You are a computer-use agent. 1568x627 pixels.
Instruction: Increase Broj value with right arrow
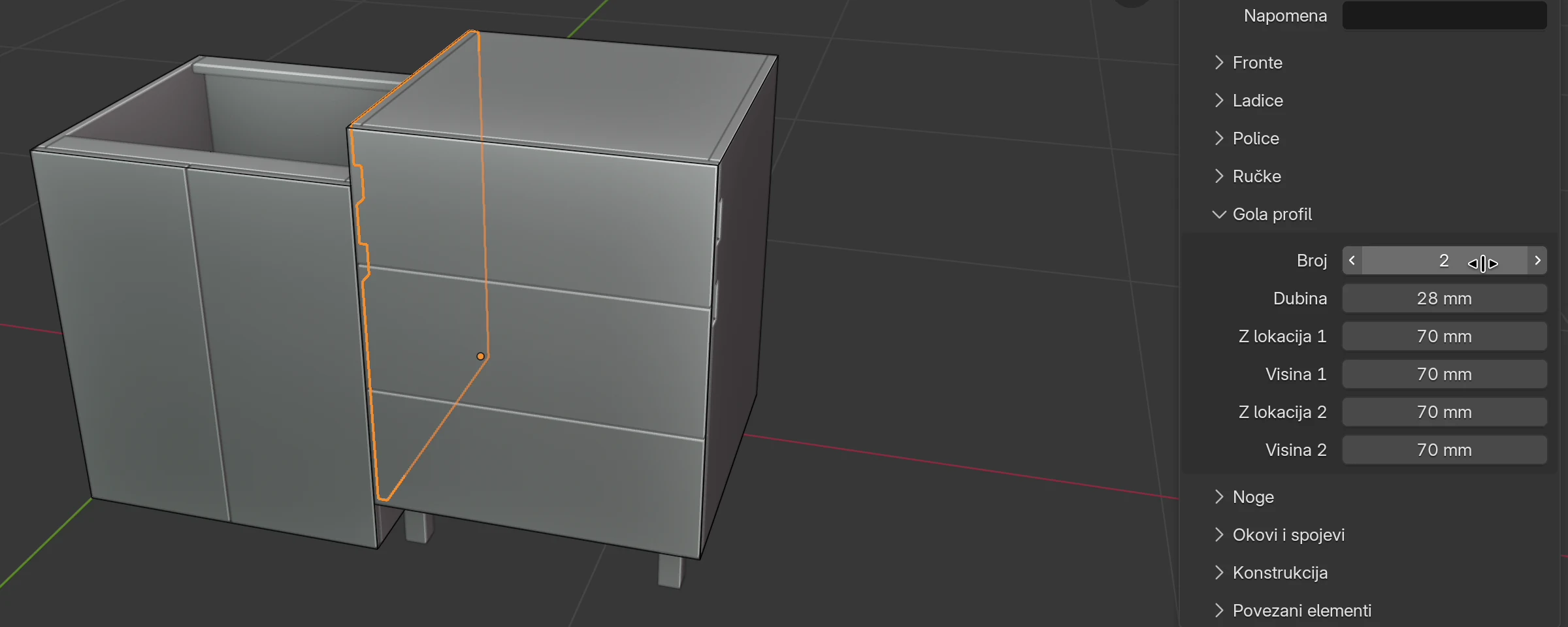(1537, 261)
